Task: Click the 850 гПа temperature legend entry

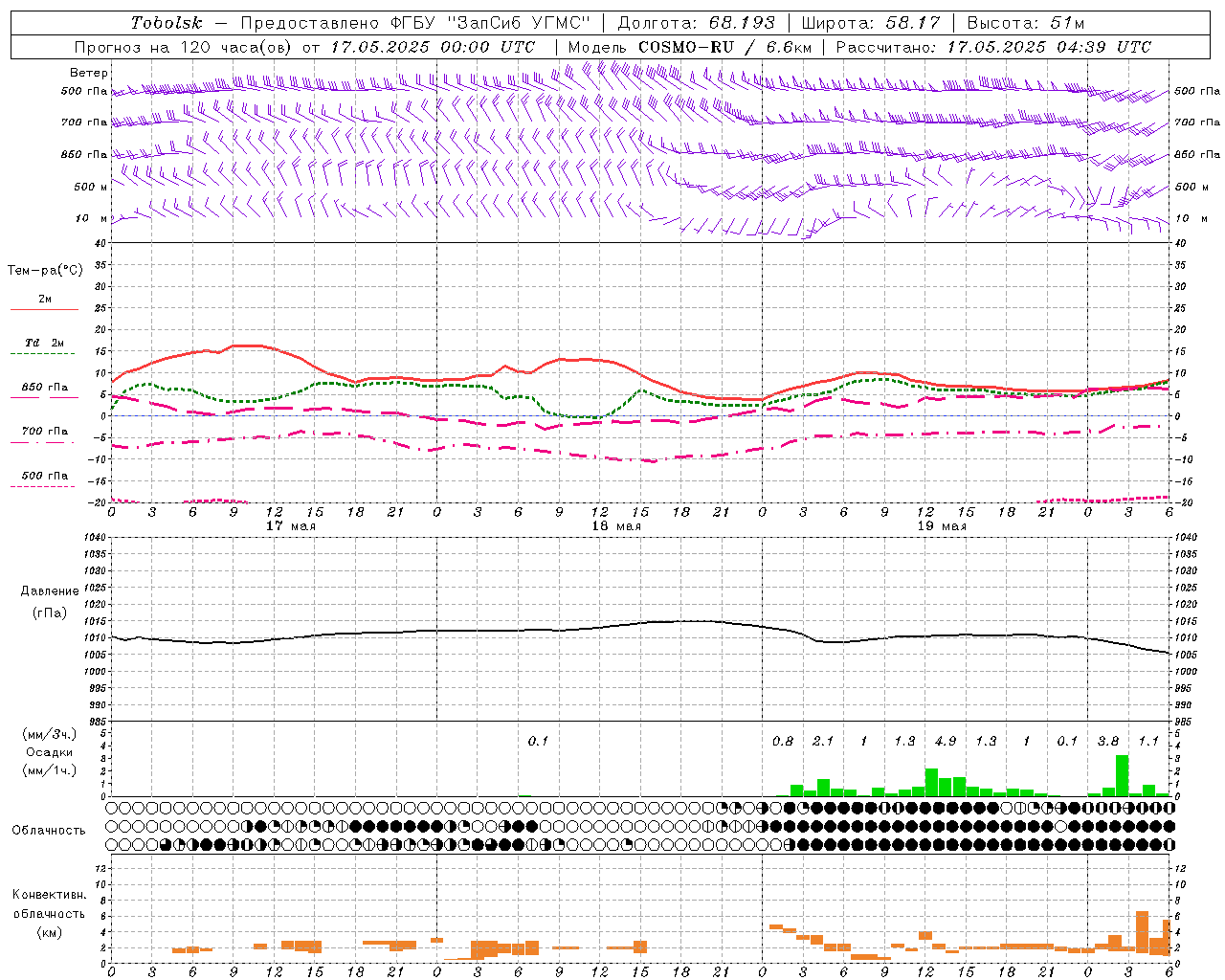Action: coord(45,388)
